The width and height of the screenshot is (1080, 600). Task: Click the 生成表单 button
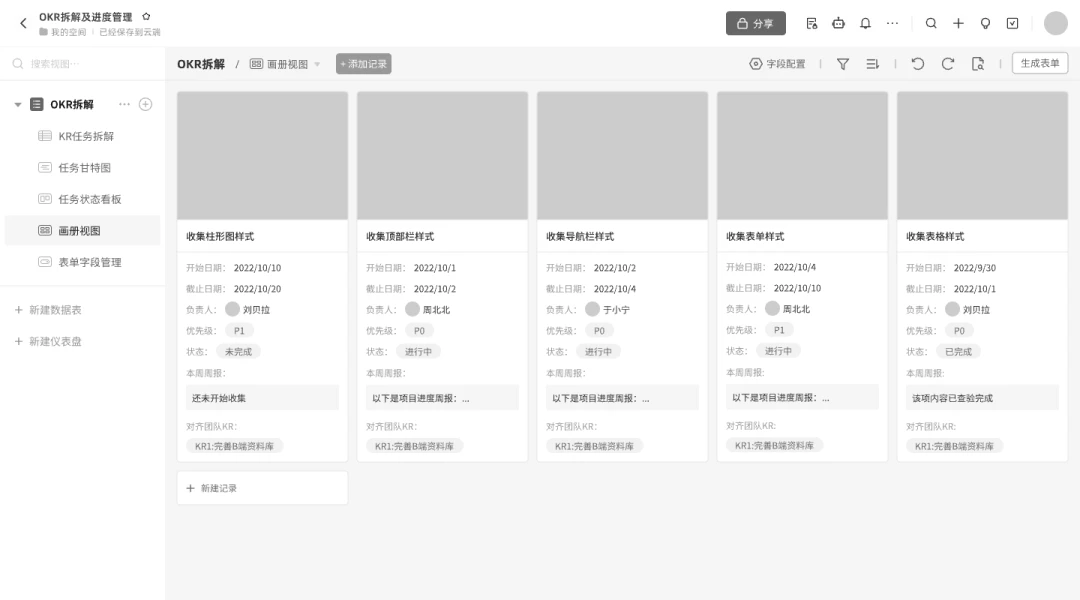click(1039, 63)
